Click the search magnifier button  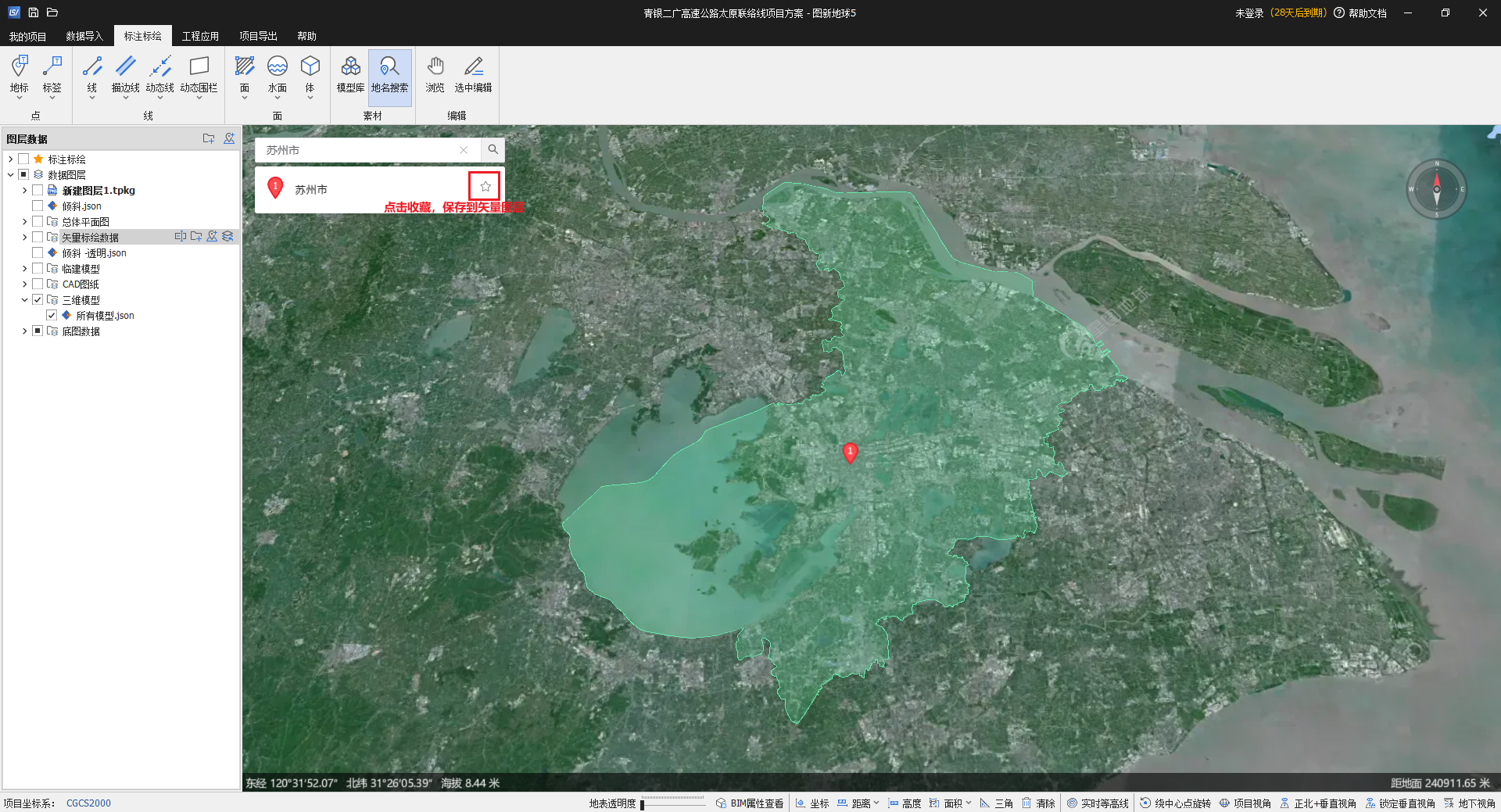coord(493,149)
